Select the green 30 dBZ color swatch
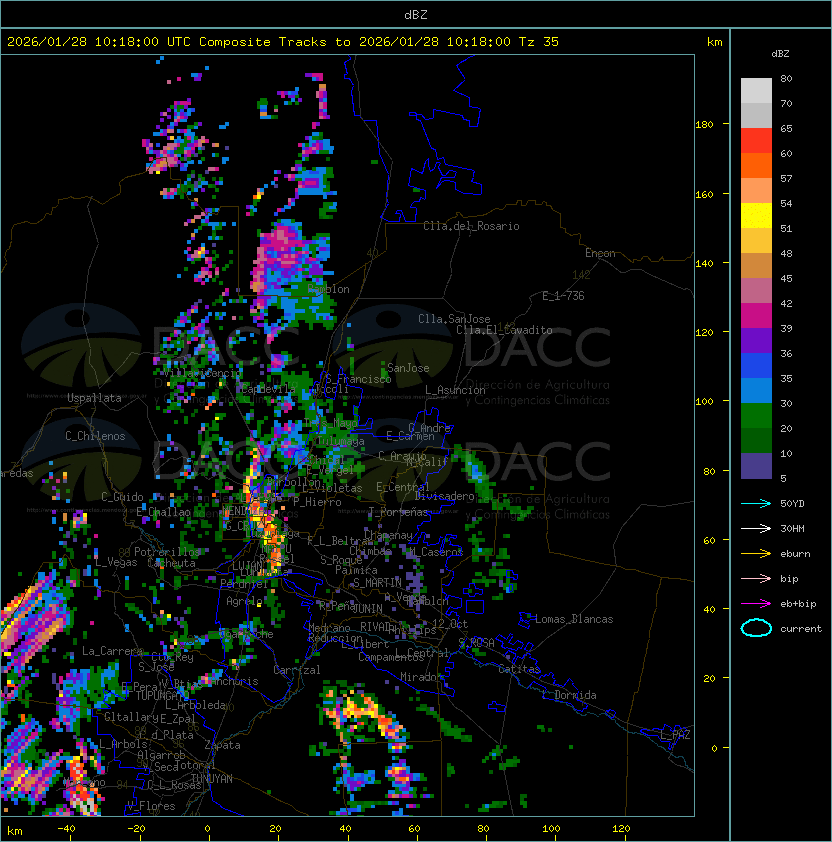The width and height of the screenshot is (832, 842). pos(756,415)
